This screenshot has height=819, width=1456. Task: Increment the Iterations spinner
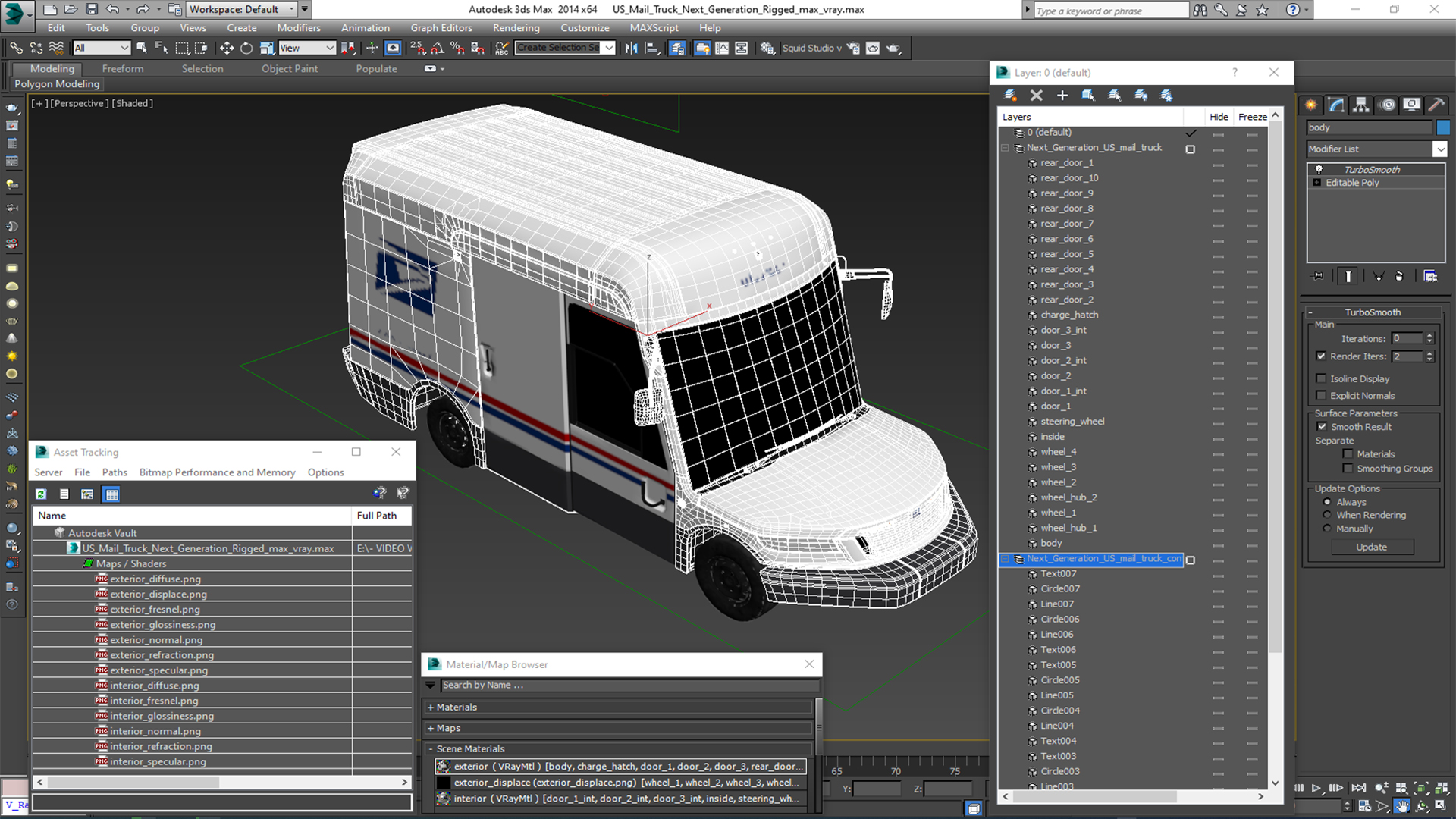click(1429, 335)
